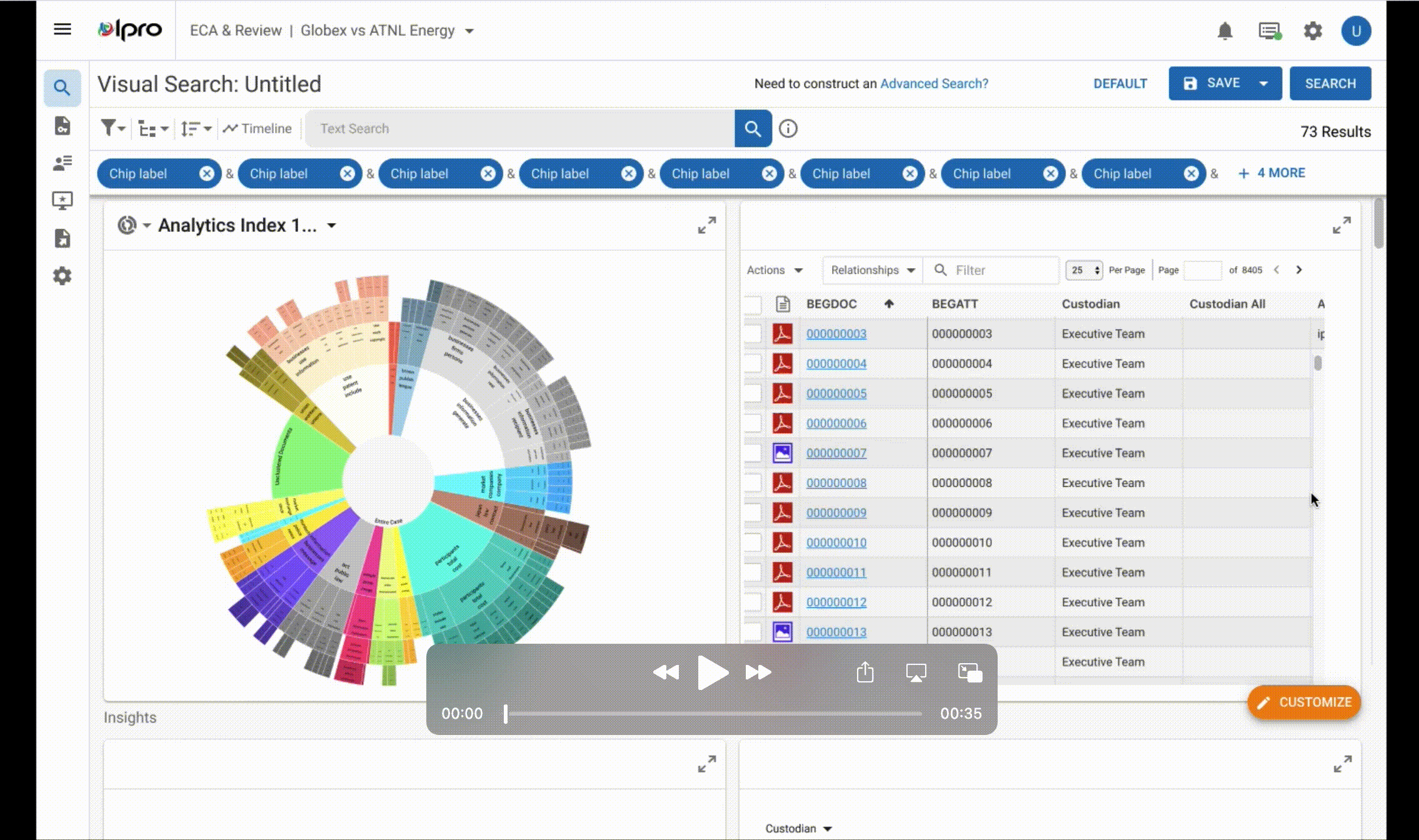Screen dimensions: 1419x840
Task: Open the Custodian dropdown in the bottom panel
Action: (x=799, y=827)
